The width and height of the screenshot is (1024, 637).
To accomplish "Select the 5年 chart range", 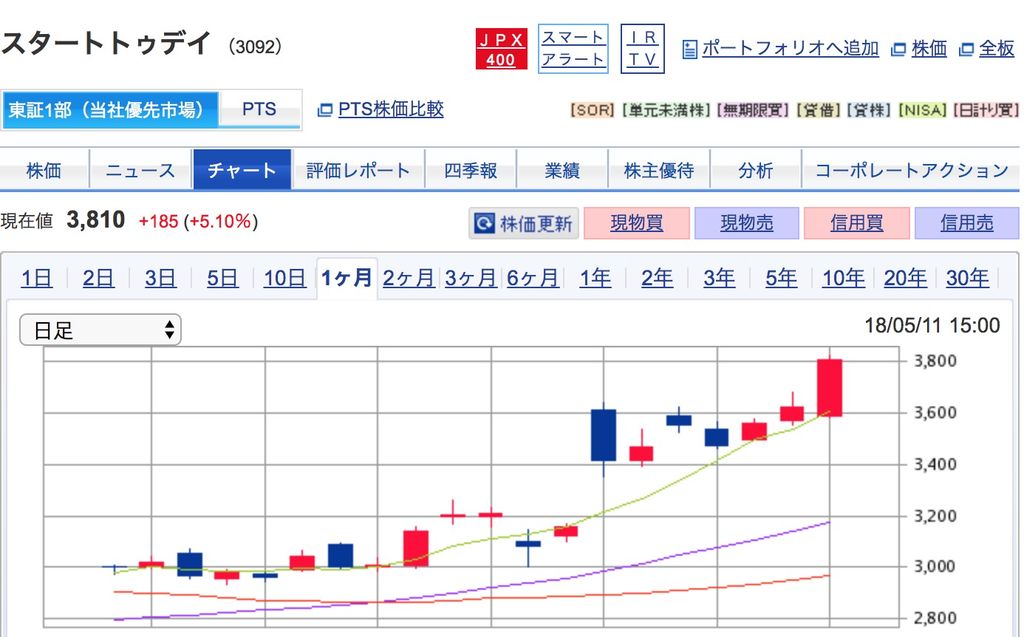I will (x=781, y=278).
